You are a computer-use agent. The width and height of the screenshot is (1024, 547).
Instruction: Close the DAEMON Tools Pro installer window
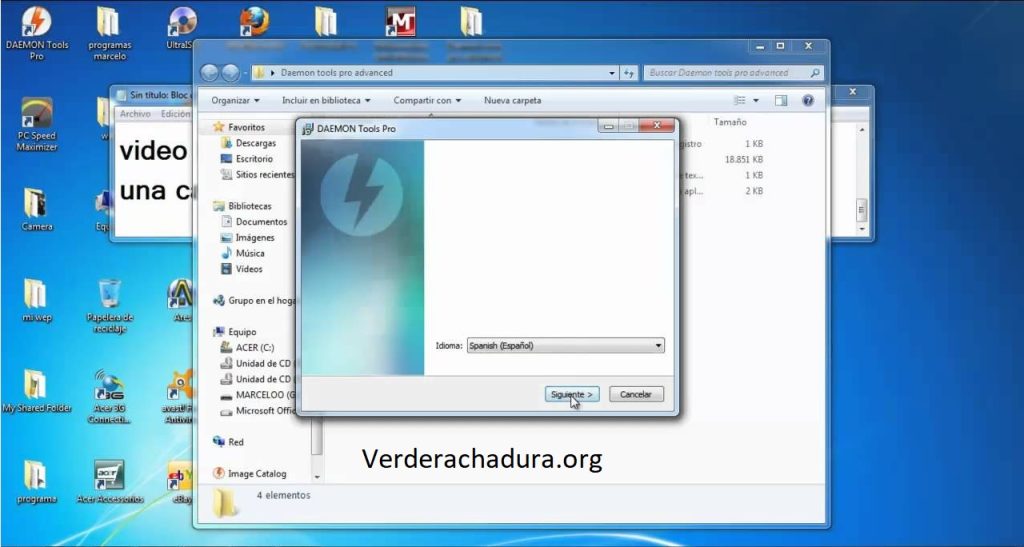pyautogui.click(x=656, y=125)
